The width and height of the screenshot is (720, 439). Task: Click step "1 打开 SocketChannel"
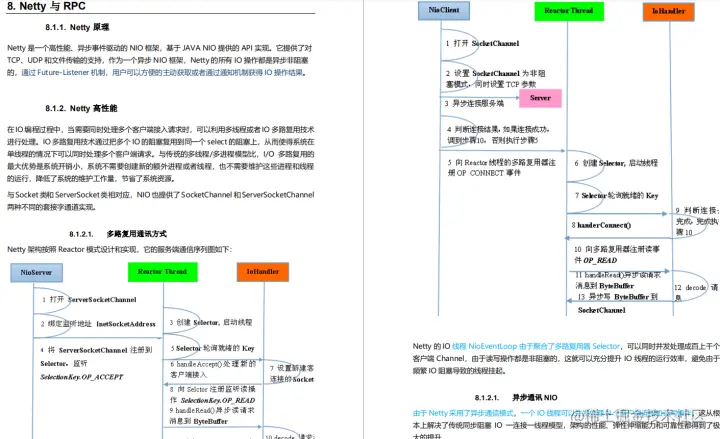(482, 44)
